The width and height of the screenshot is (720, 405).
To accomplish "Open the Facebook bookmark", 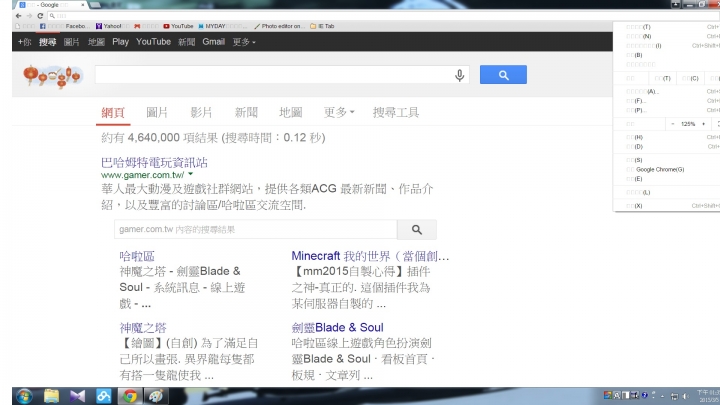I will tap(63, 26).
